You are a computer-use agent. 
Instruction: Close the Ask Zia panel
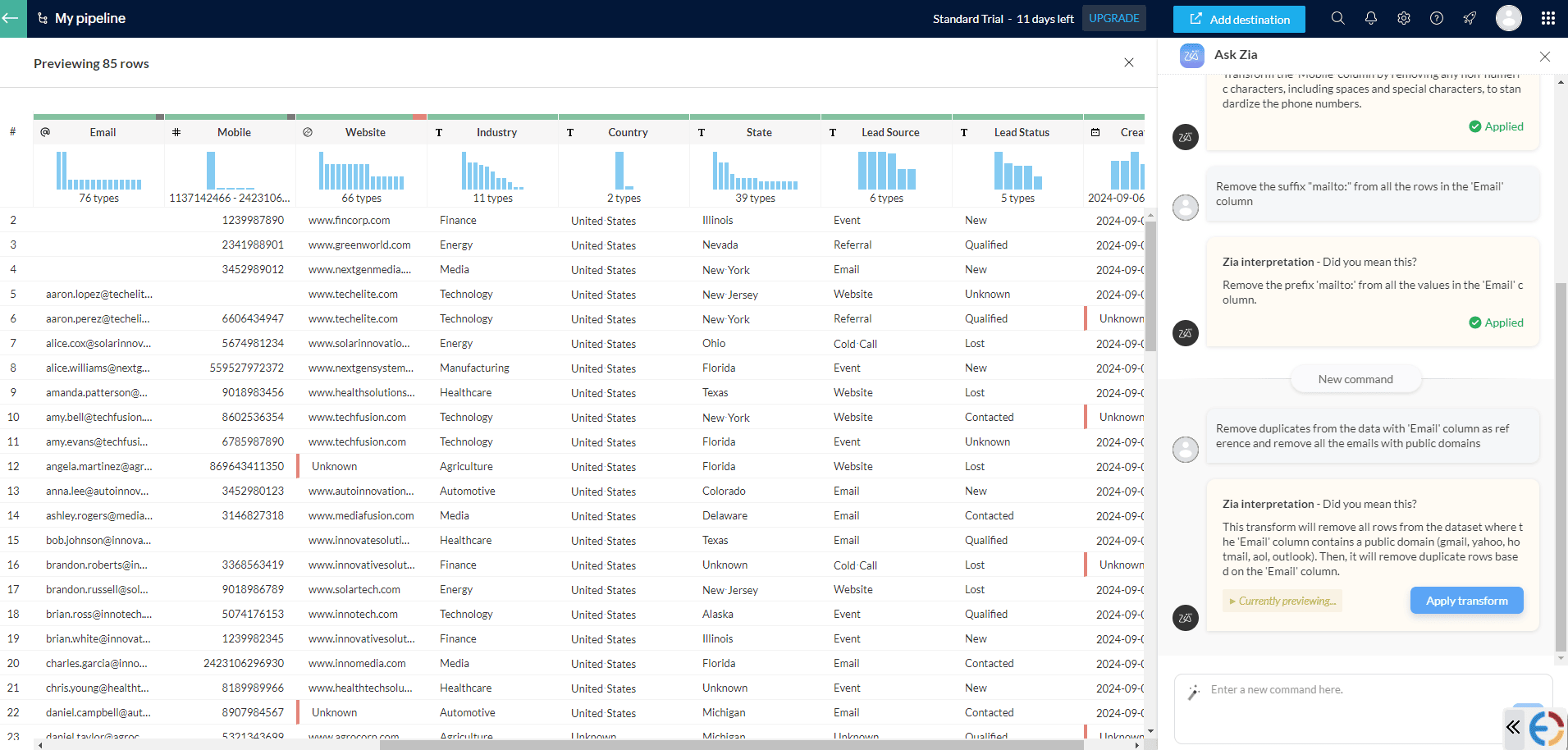(1544, 57)
